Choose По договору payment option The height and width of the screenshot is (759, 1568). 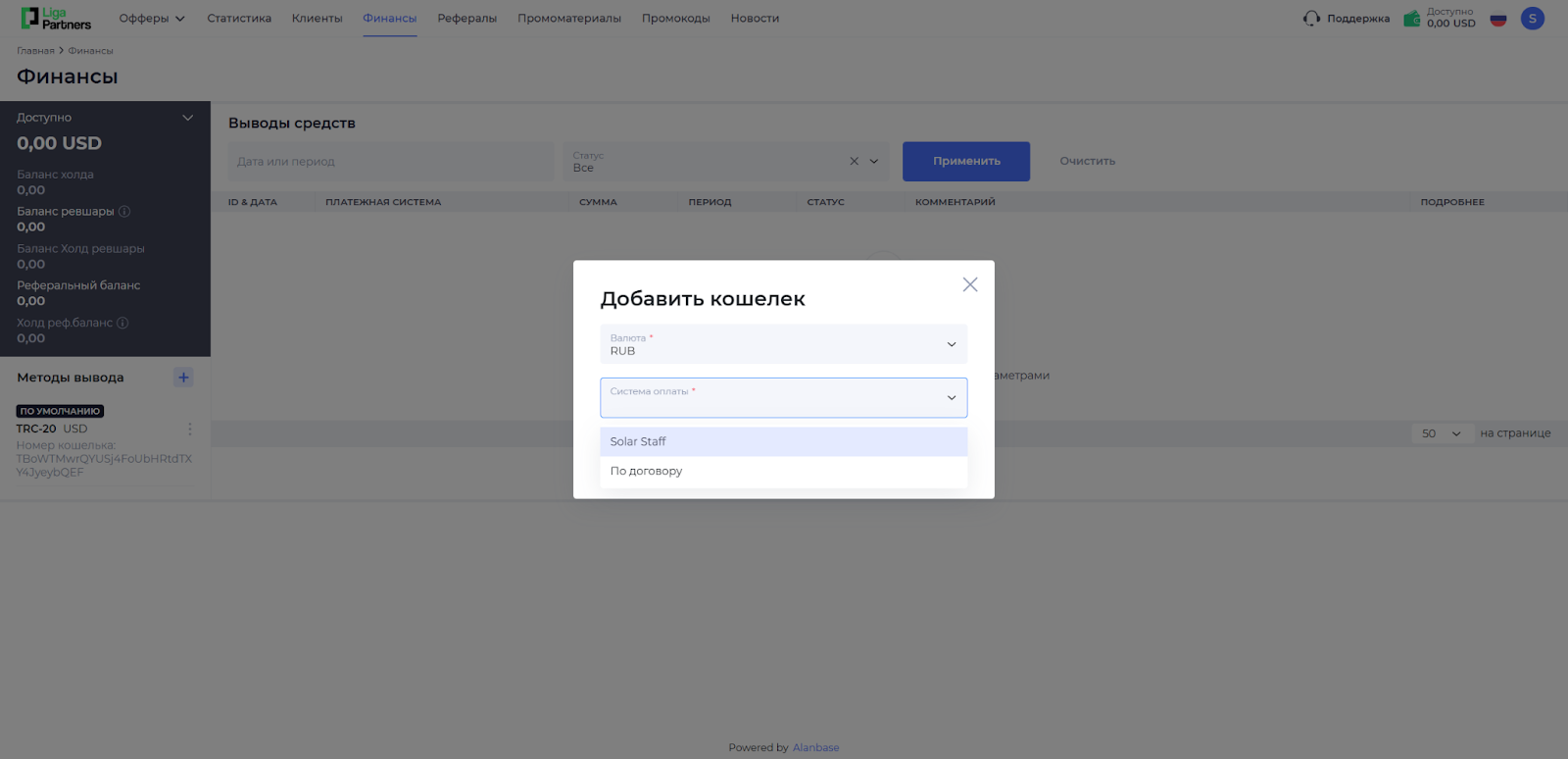point(784,471)
